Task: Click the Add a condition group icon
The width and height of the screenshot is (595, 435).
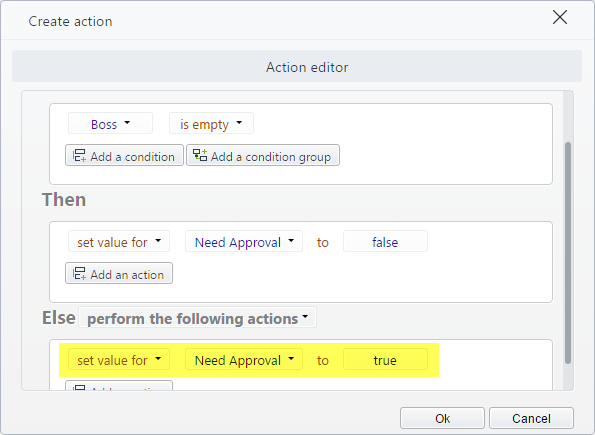Action: coord(200,155)
